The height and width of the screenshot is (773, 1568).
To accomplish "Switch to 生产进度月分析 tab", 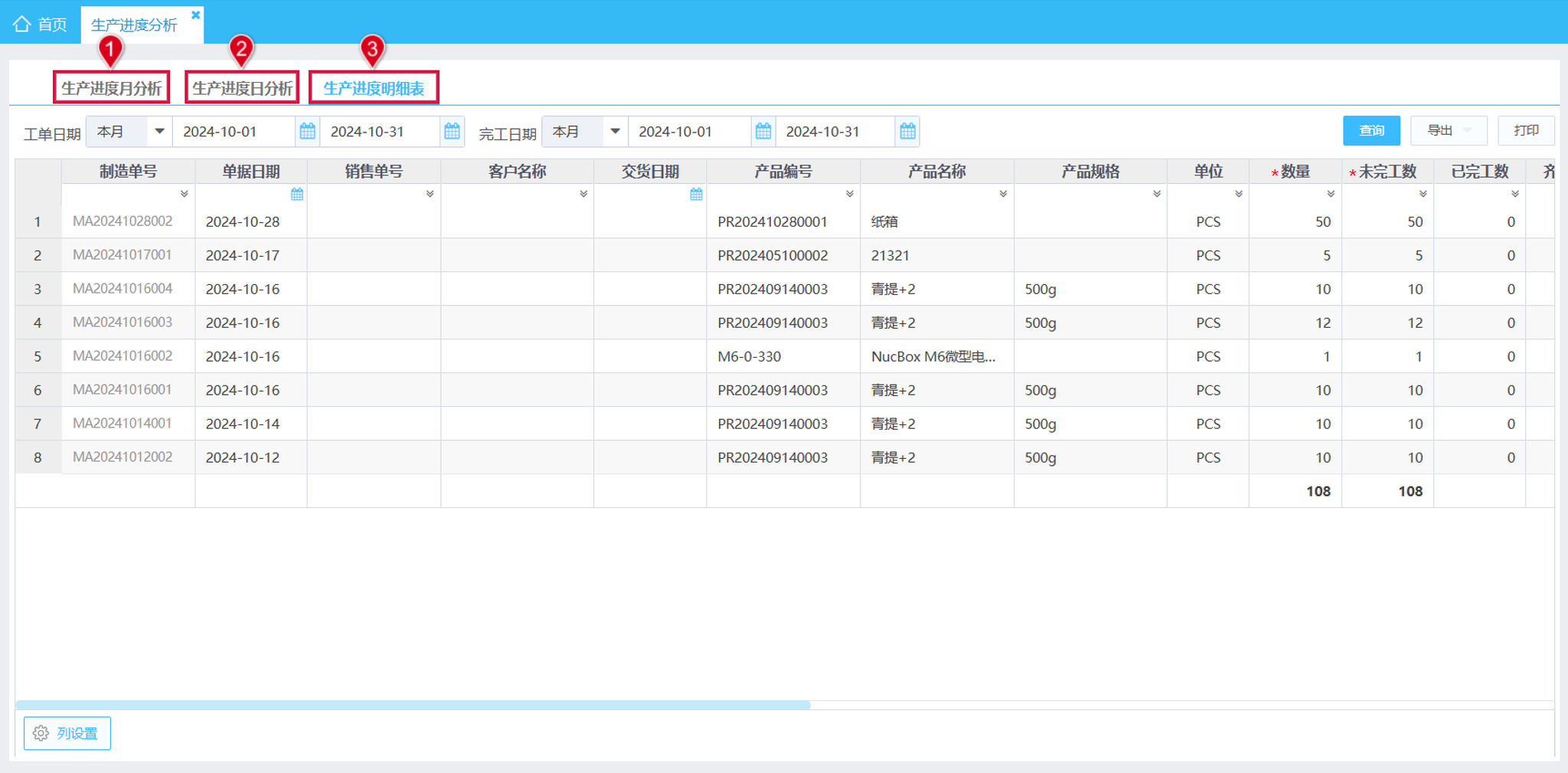I will (x=112, y=88).
